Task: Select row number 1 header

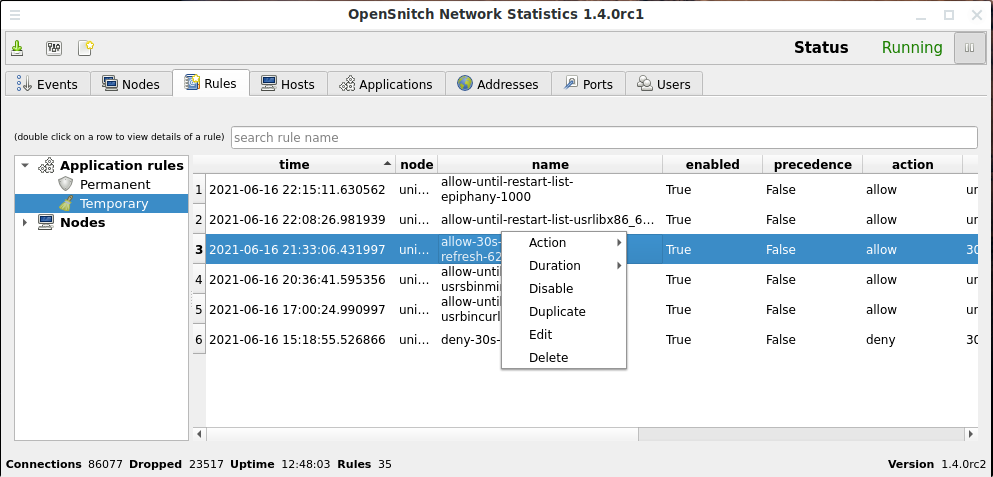Action: [x=199, y=189]
